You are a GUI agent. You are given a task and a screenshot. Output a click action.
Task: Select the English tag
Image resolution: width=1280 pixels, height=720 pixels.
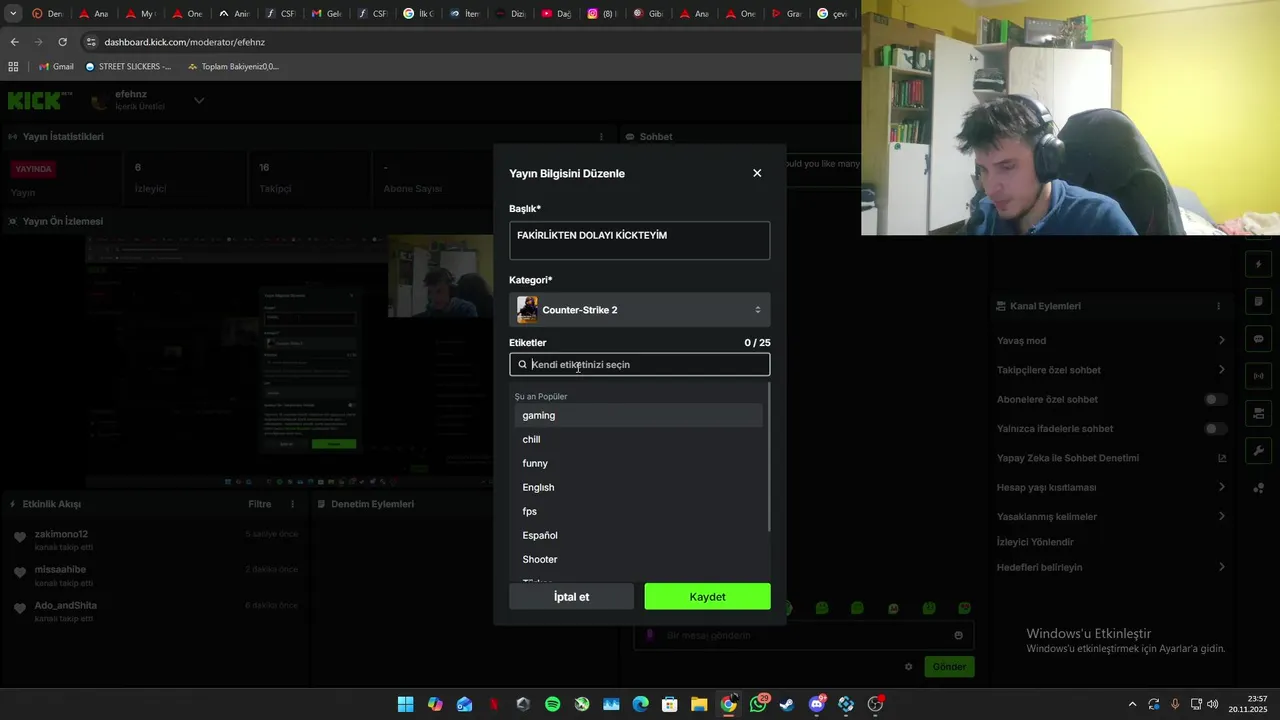[638, 487]
